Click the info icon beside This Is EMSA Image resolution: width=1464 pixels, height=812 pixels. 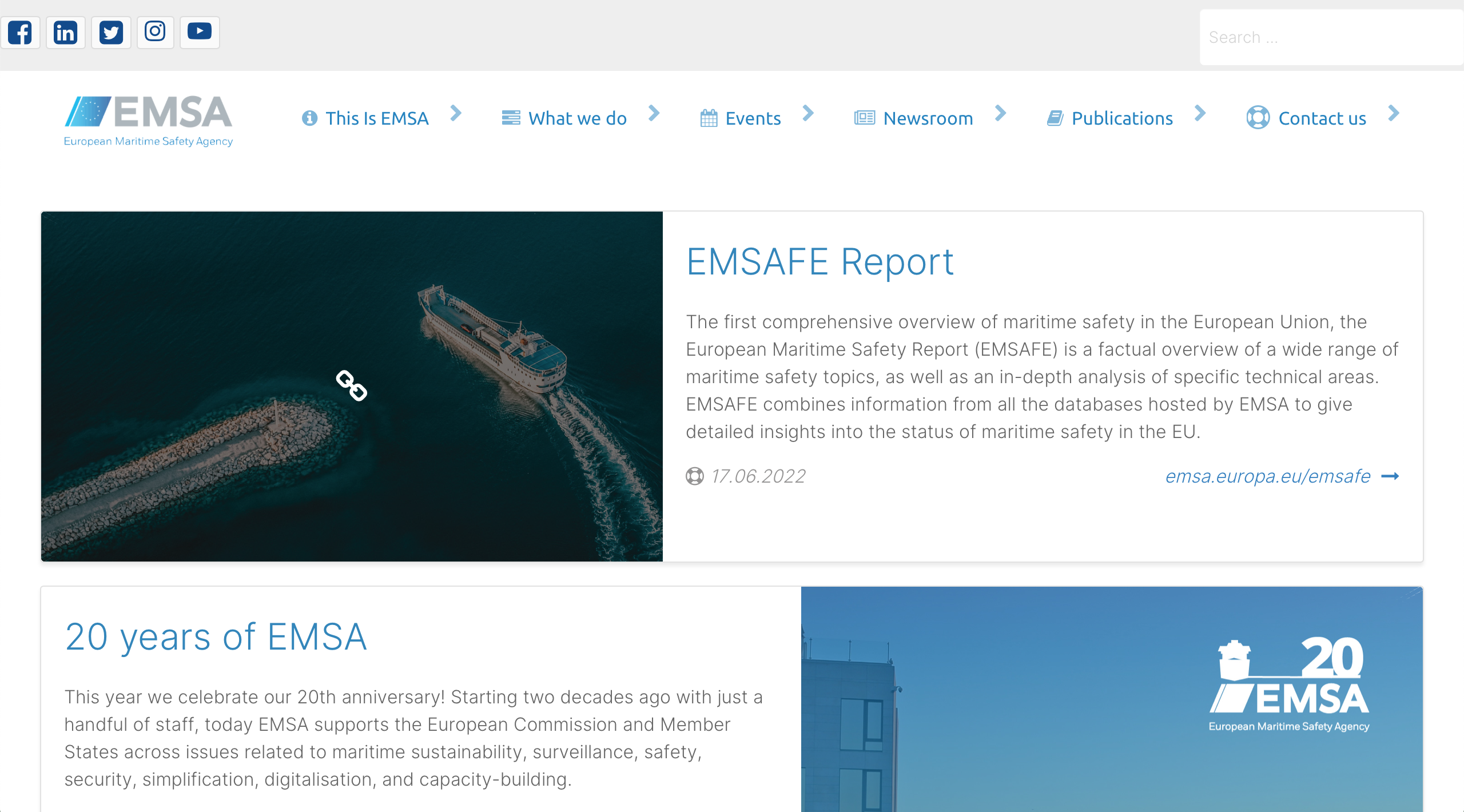pyautogui.click(x=309, y=118)
